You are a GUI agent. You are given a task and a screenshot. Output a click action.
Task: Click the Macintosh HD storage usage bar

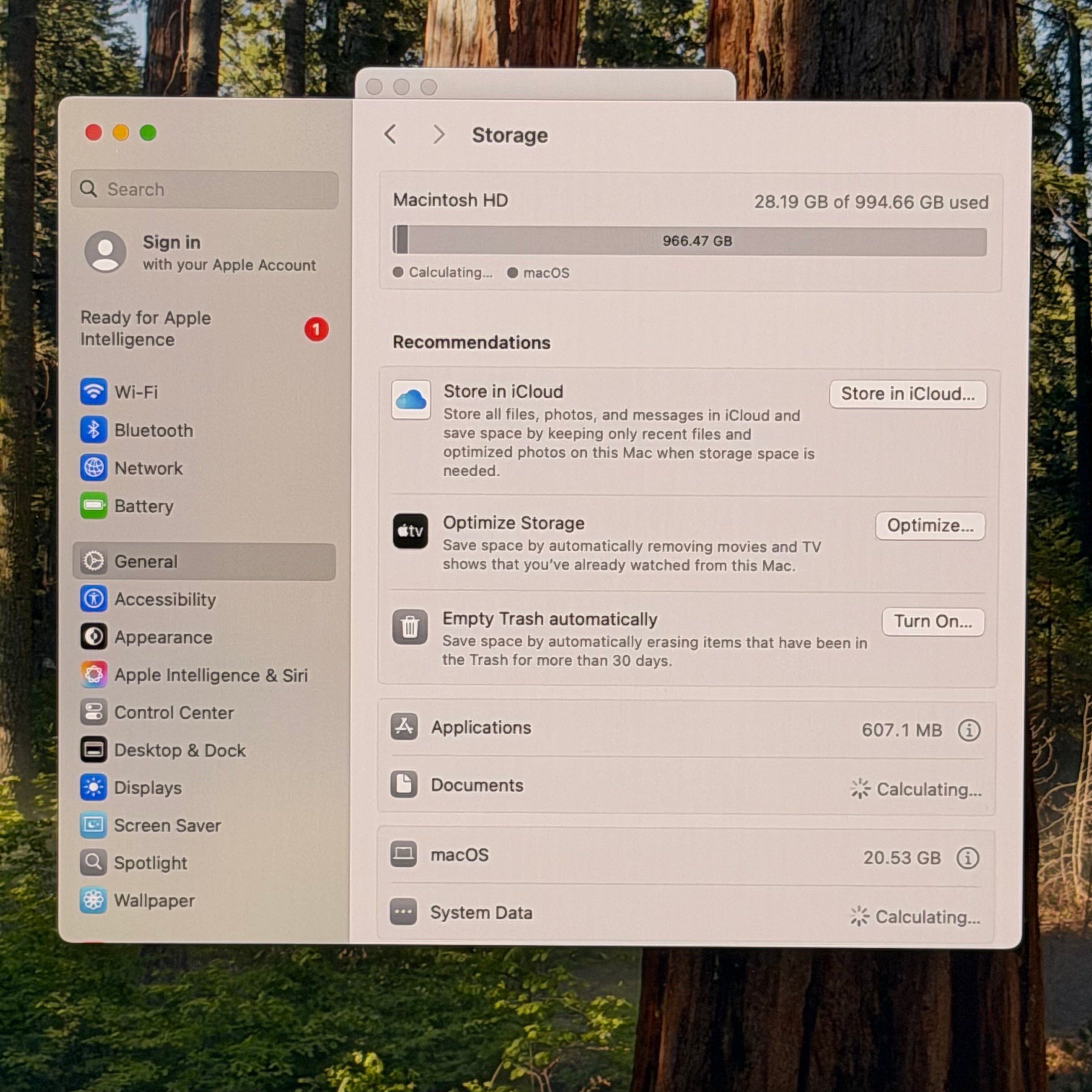[x=690, y=241]
